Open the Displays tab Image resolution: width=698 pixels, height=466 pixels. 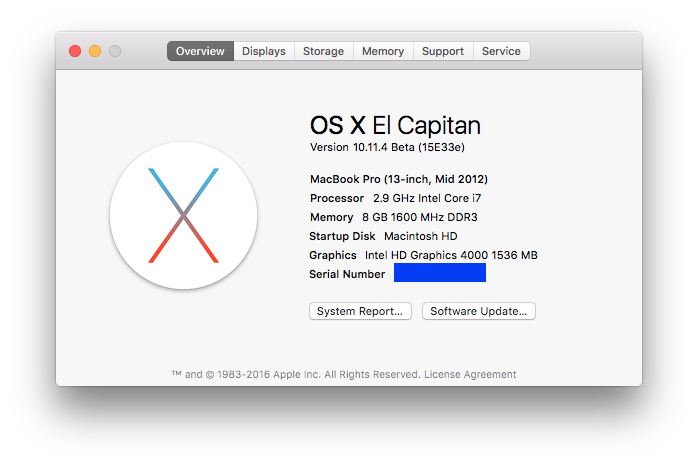tap(264, 51)
